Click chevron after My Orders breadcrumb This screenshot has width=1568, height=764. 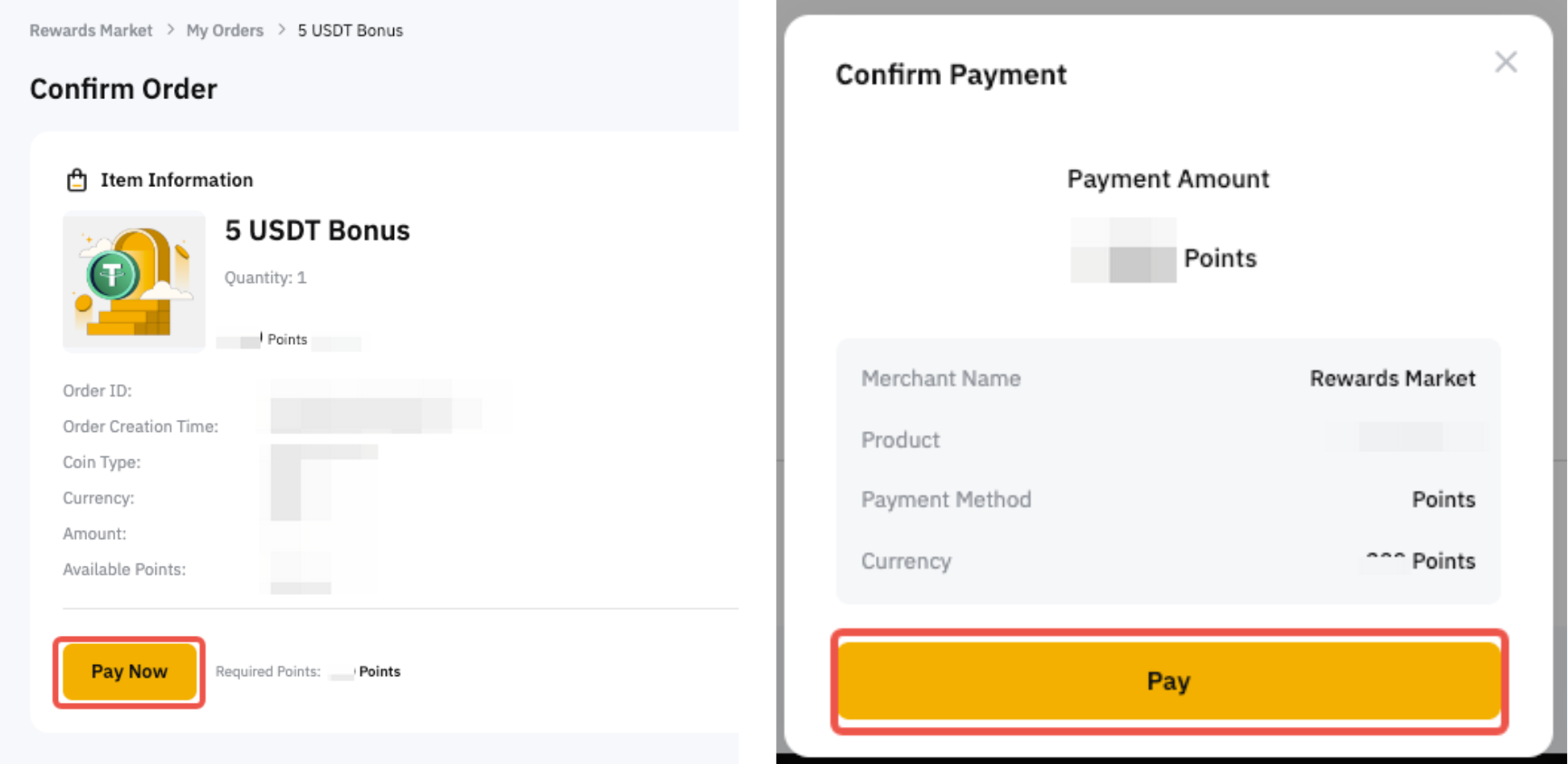[281, 30]
